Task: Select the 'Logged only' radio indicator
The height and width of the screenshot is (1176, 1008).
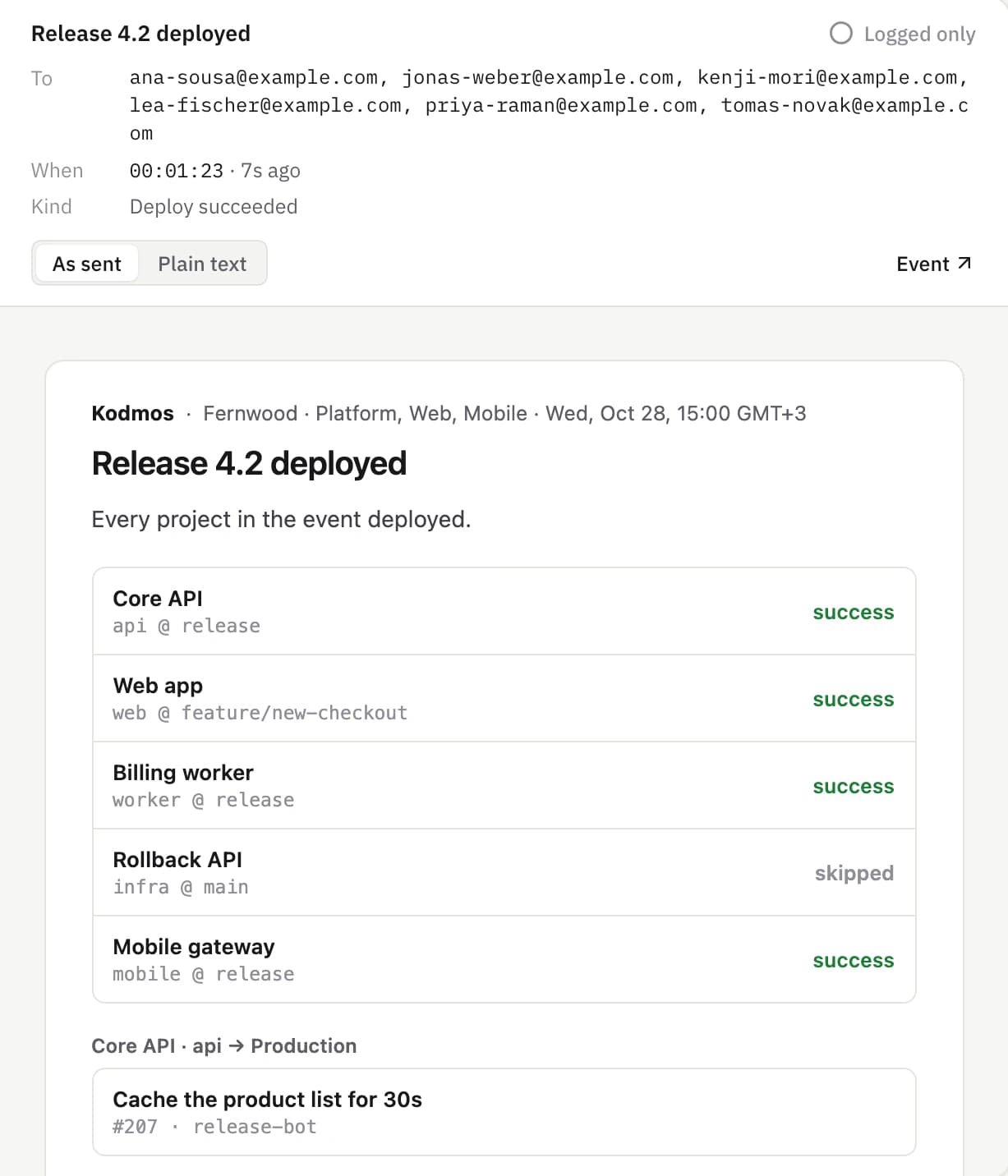Action: (x=840, y=34)
